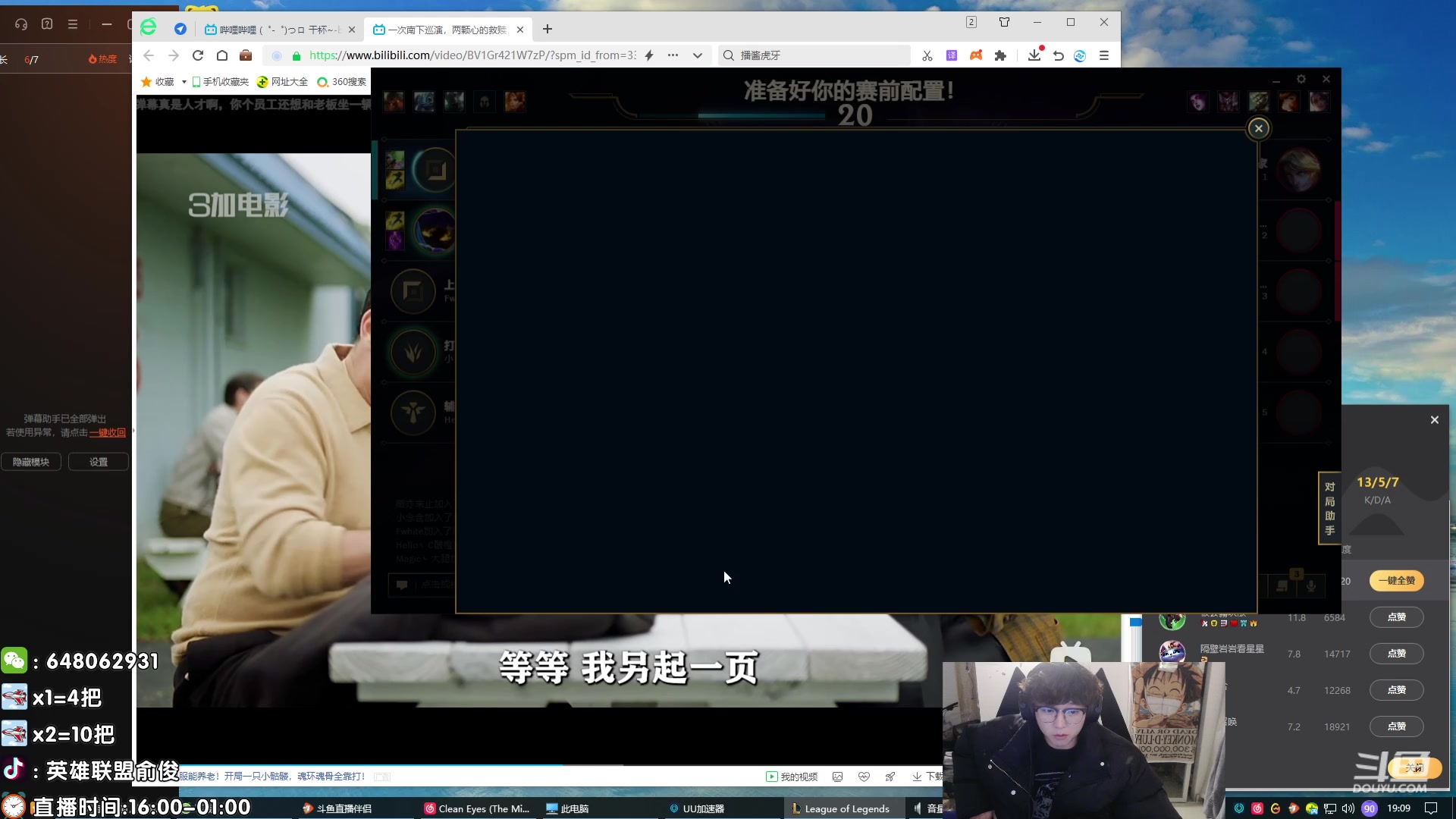Click the heart icon in status bar
Viewport: 1456px width, 819px height.
(864, 777)
